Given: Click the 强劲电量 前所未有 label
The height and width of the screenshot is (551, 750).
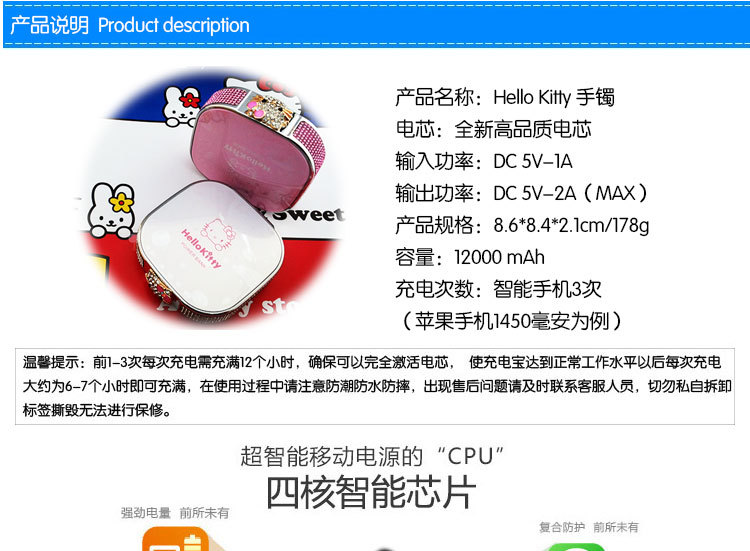Looking at the screenshot, I should [175, 513].
